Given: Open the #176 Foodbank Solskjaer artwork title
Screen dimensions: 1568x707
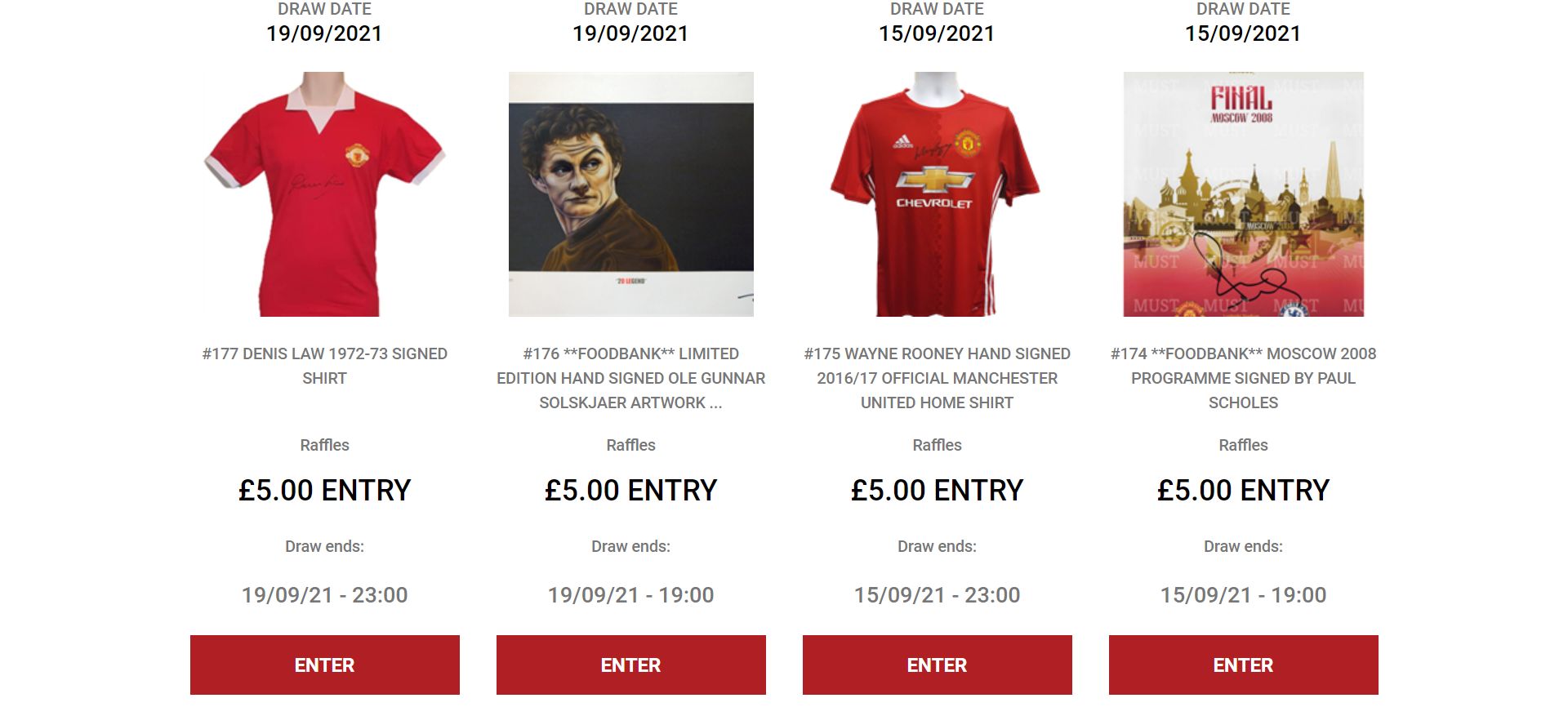Looking at the screenshot, I should pos(630,378).
